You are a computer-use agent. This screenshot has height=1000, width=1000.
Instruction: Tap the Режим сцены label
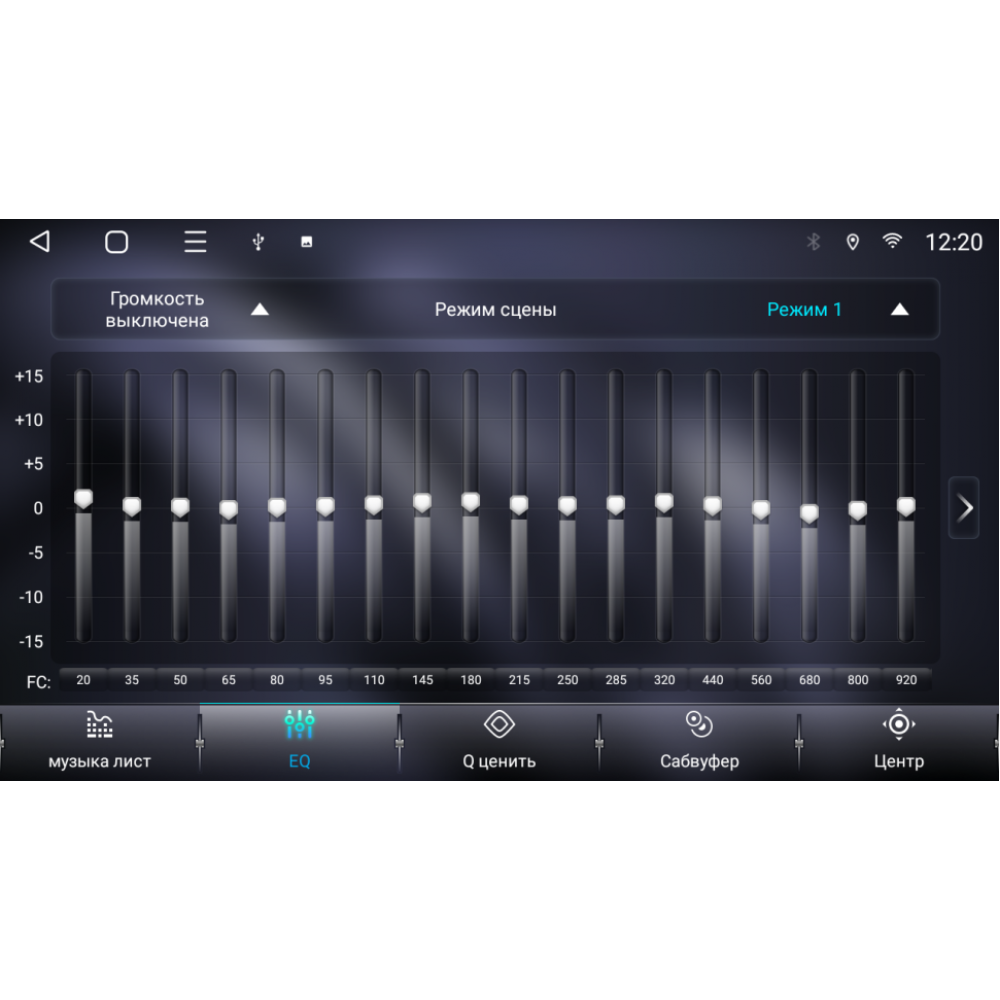click(496, 309)
